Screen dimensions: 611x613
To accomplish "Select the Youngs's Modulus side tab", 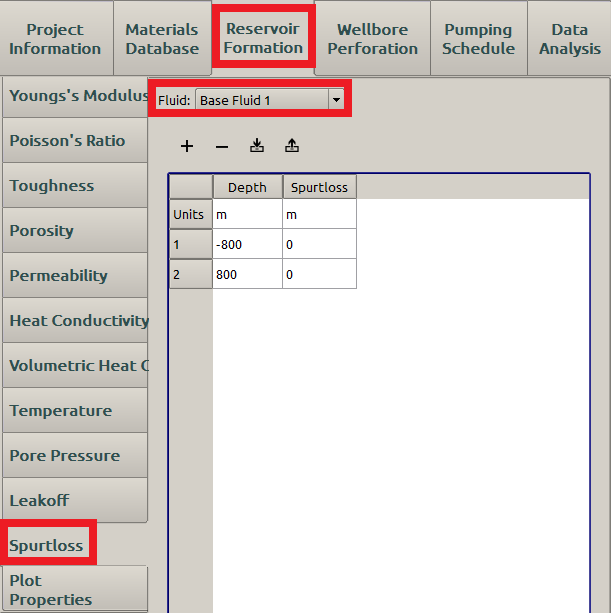I will pyautogui.click(x=75, y=96).
